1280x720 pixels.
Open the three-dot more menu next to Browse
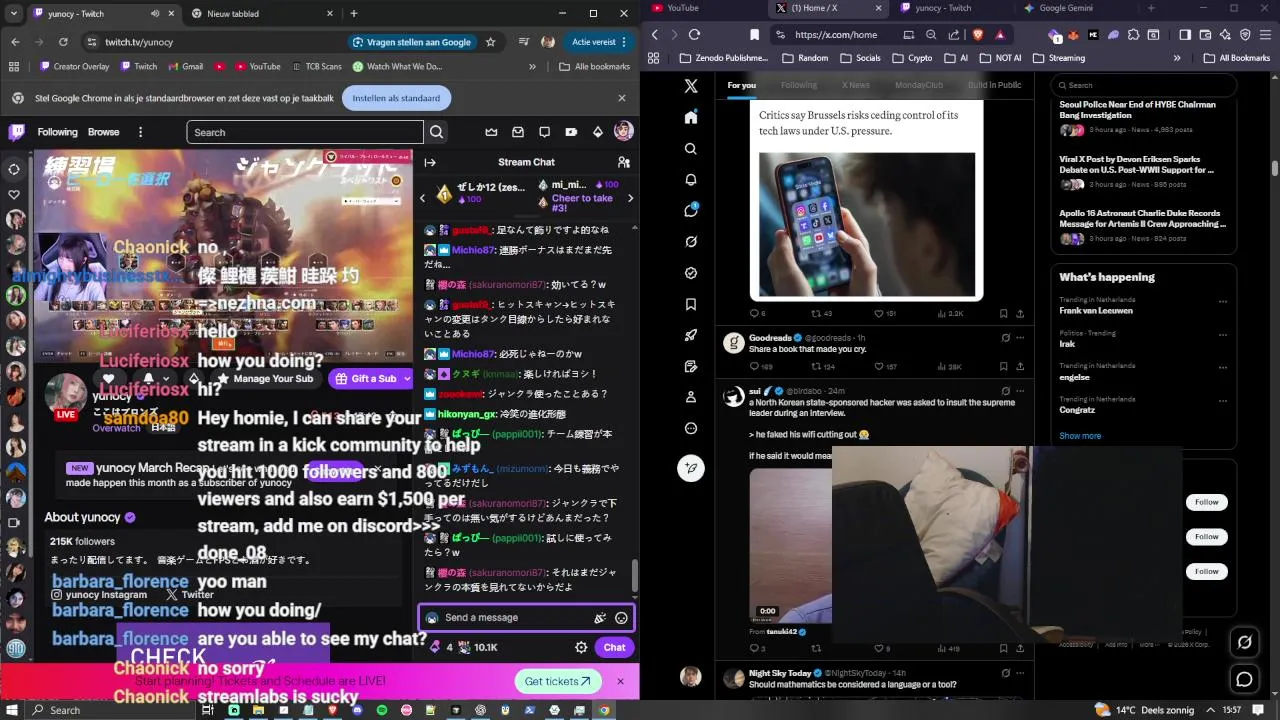[140, 132]
